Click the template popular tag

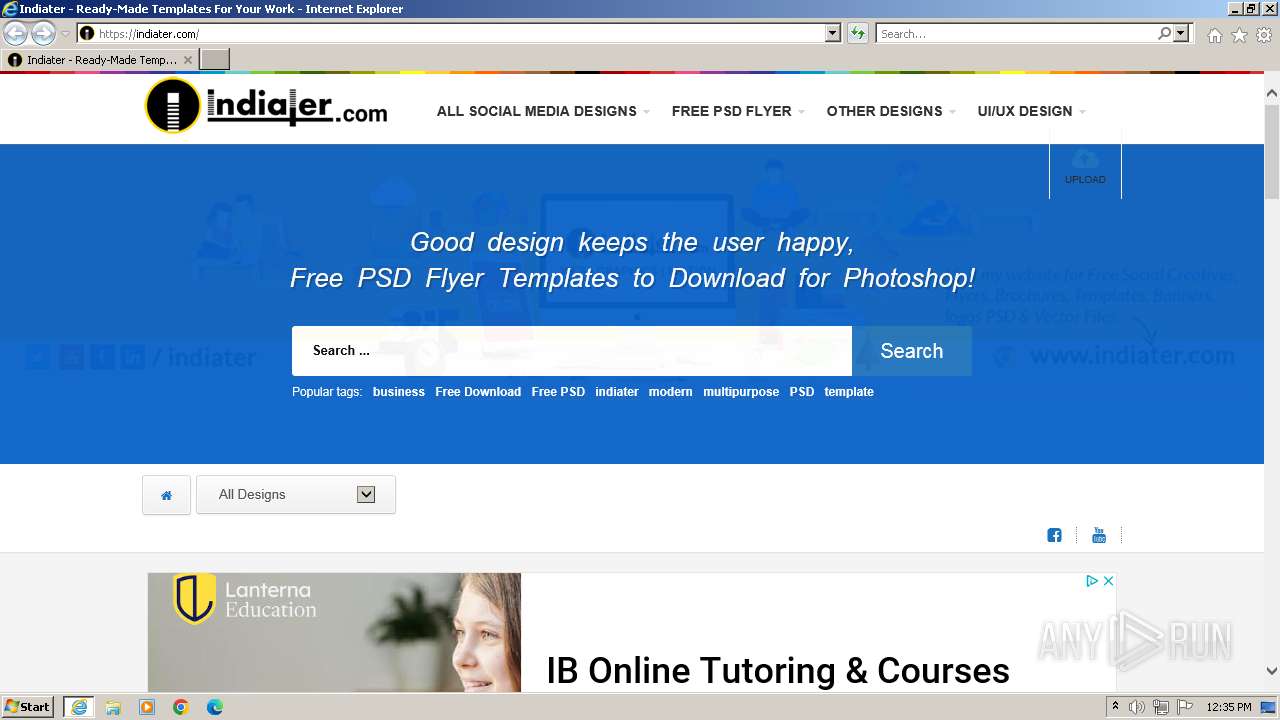point(849,392)
